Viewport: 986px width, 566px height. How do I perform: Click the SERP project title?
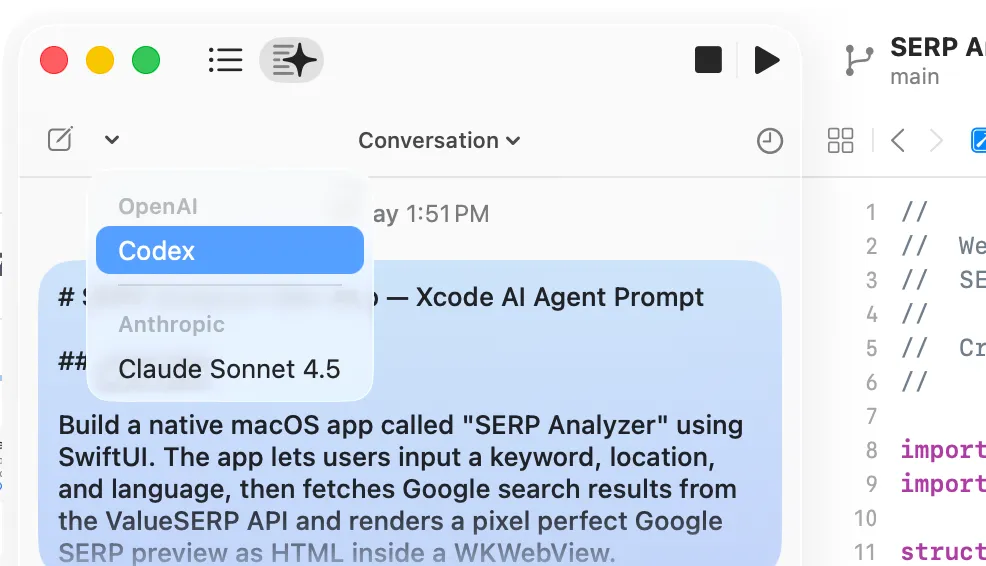tap(936, 47)
